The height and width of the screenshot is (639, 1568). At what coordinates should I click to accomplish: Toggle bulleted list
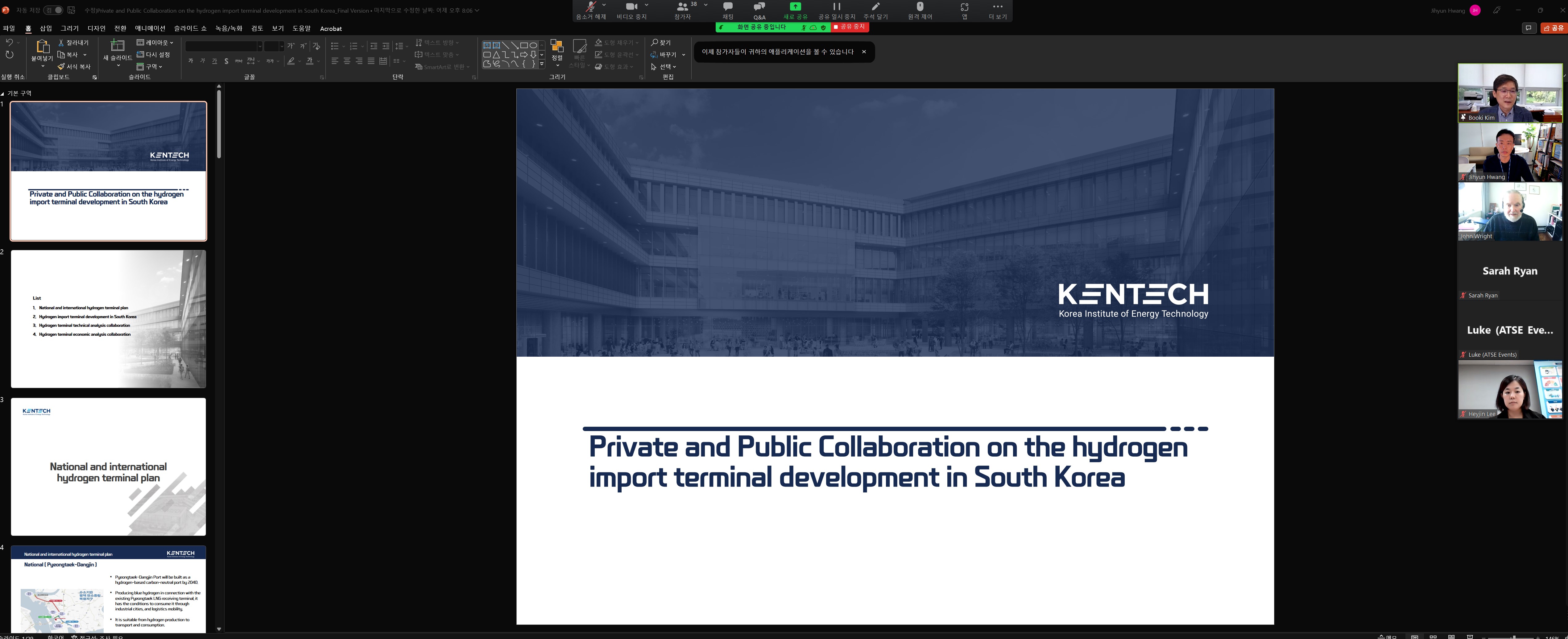[x=334, y=46]
